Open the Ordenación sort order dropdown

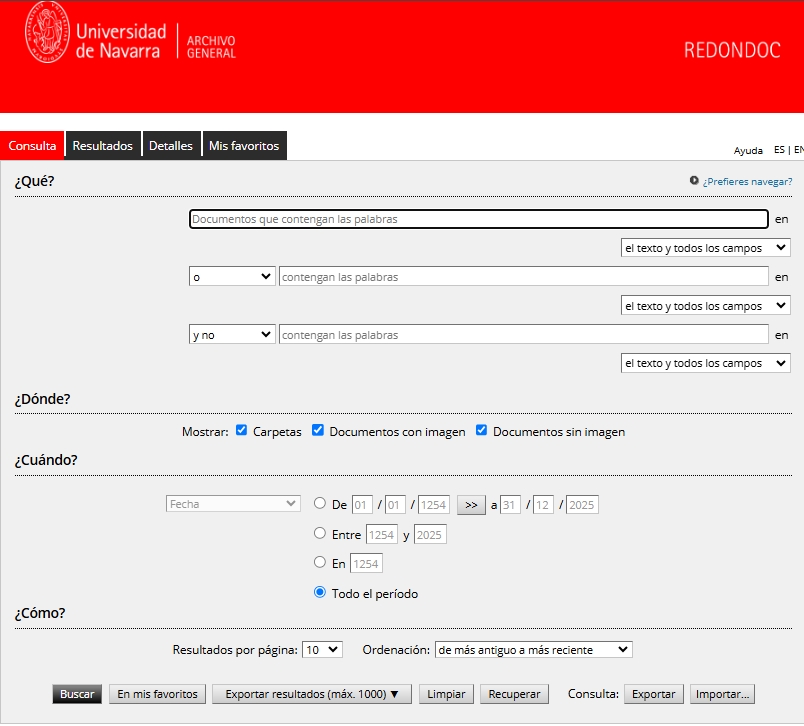point(533,650)
